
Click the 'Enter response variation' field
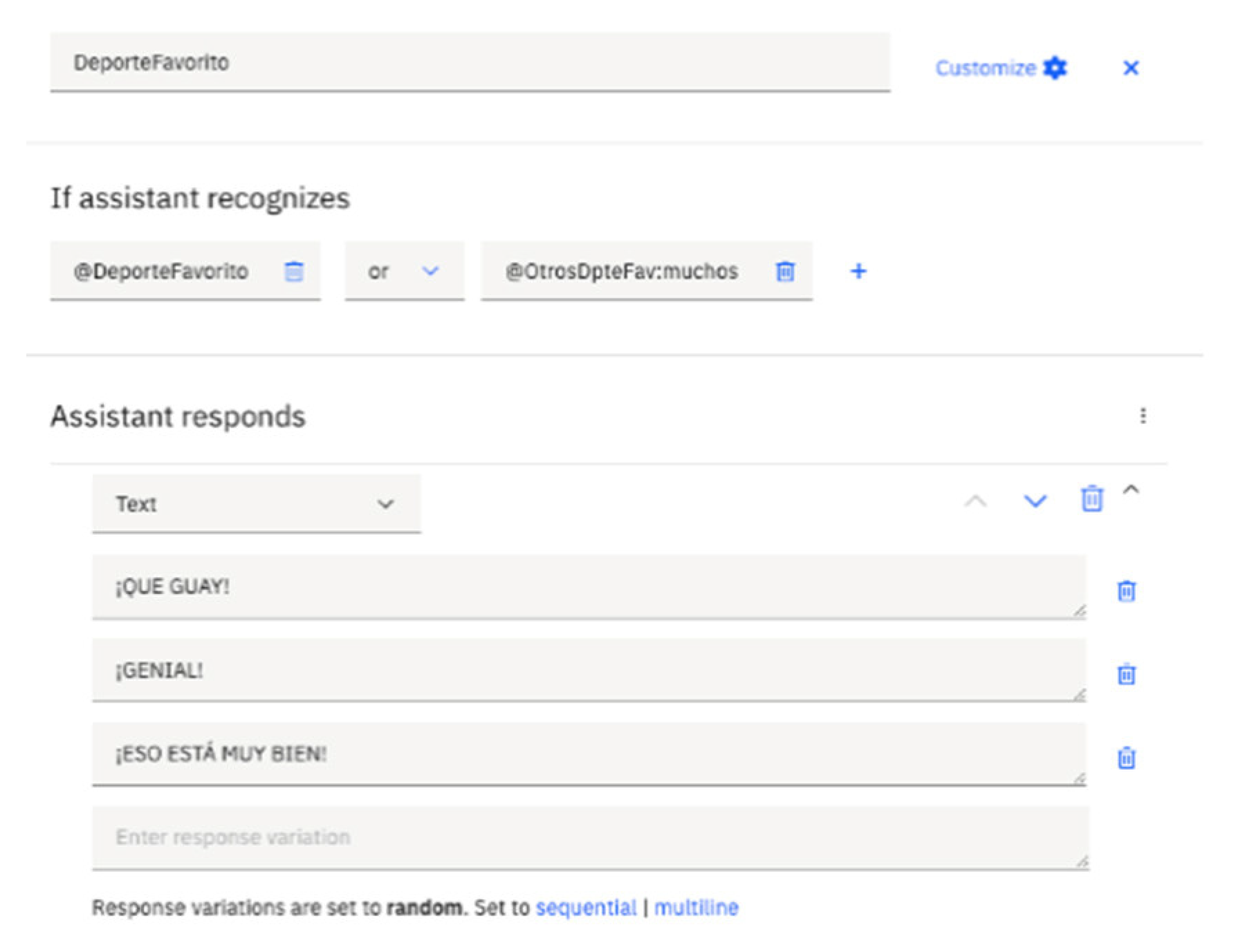coord(588,837)
